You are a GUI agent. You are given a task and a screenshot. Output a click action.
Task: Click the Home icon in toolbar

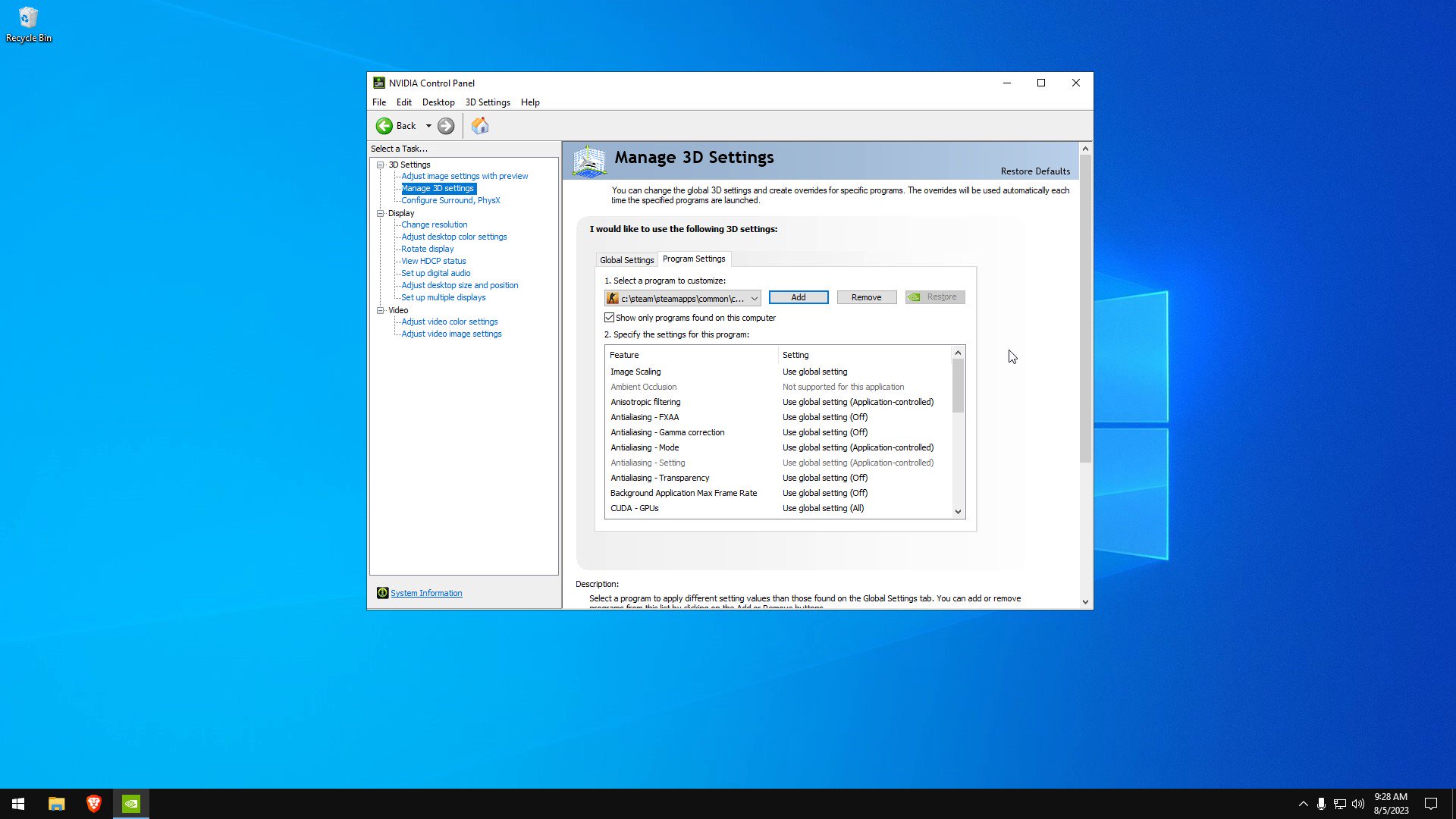(480, 126)
